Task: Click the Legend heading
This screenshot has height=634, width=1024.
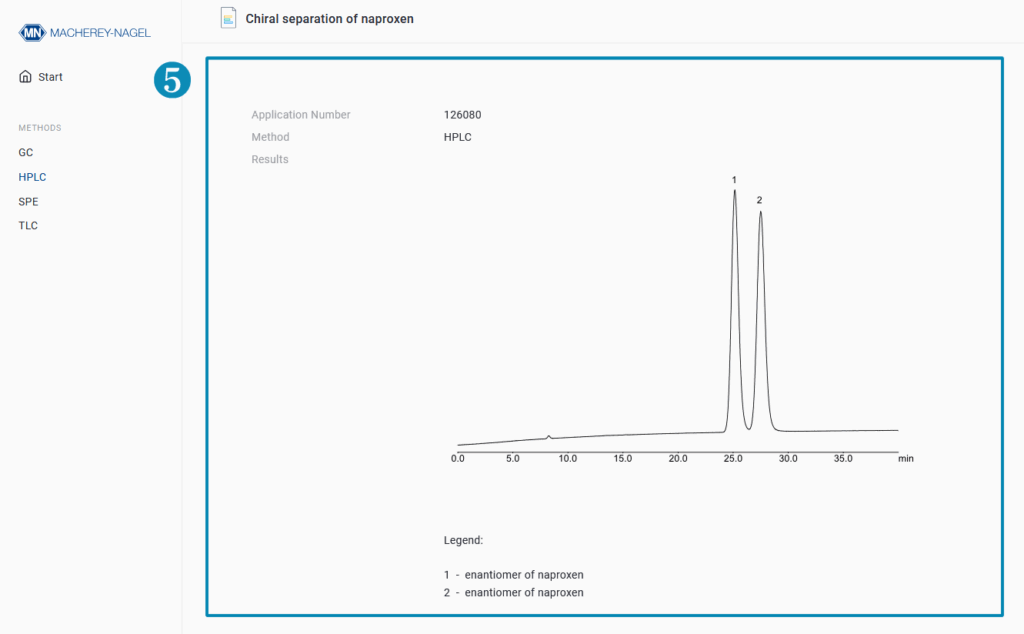Action: click(x=463, y=541)
